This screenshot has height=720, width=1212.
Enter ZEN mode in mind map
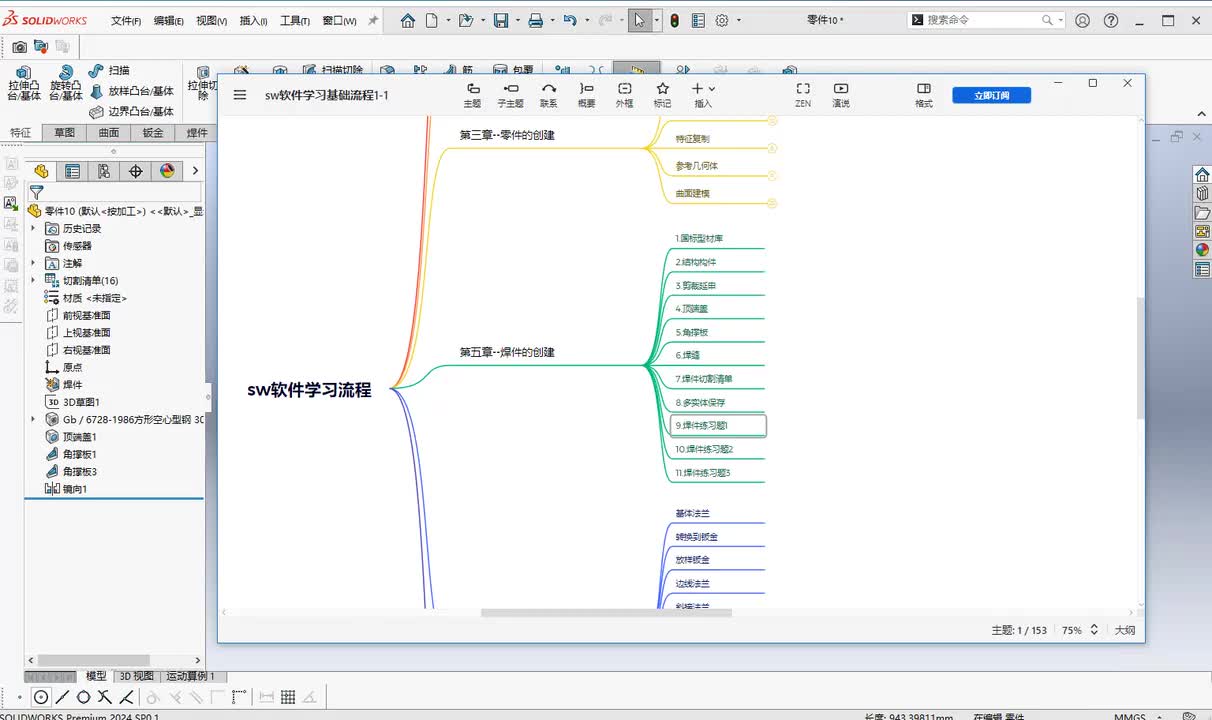pyautogui.click(x=803, y=95)
